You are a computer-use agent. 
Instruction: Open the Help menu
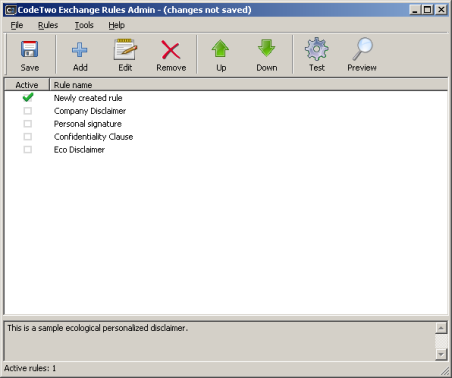click(x=117, y=25)
